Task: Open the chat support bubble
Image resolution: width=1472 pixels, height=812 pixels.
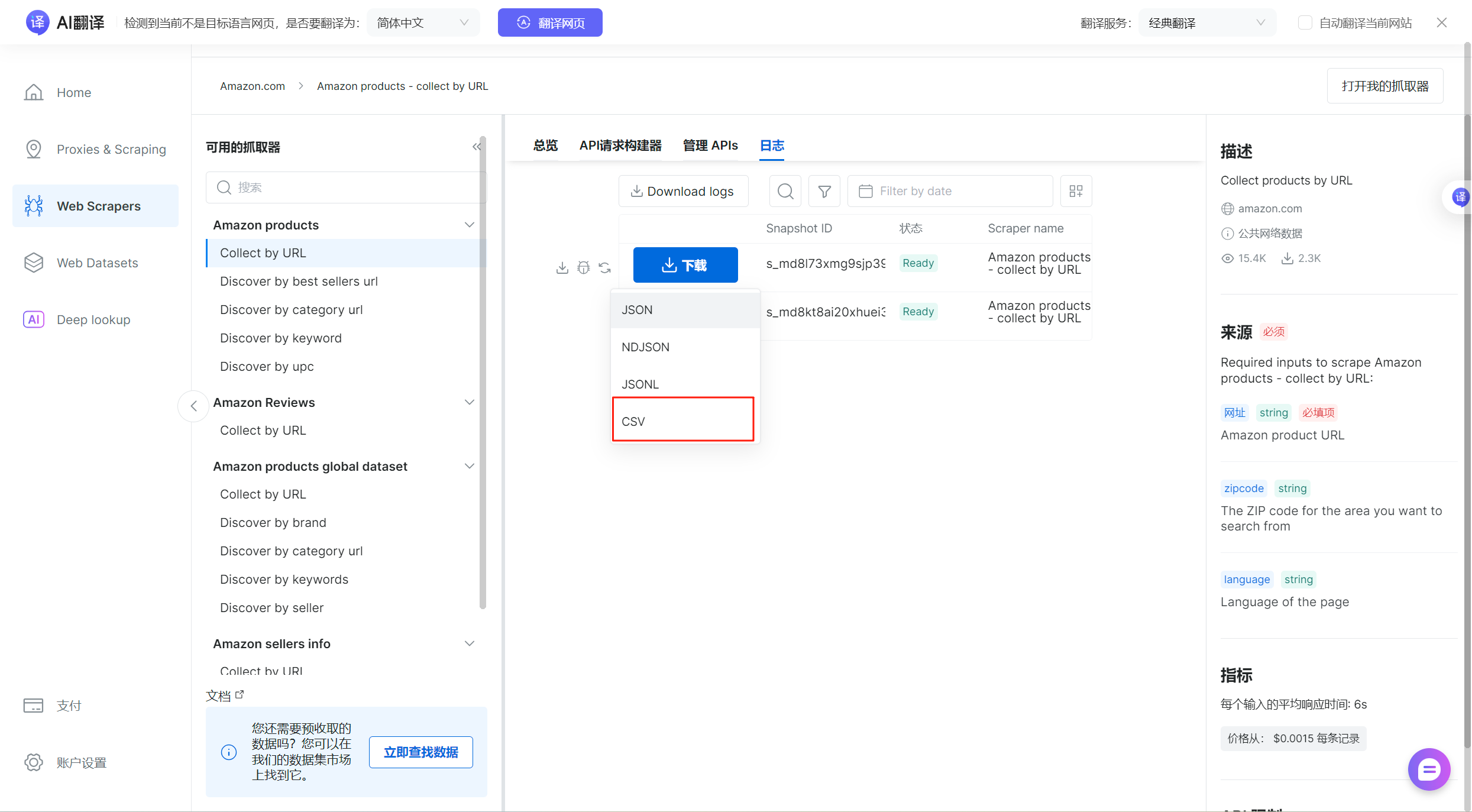Action: coord(1429,769)
